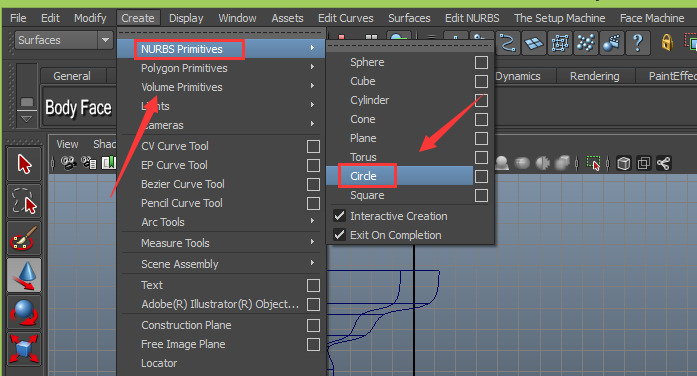
Task: Open Circle options box
Action: click(481, 176)
